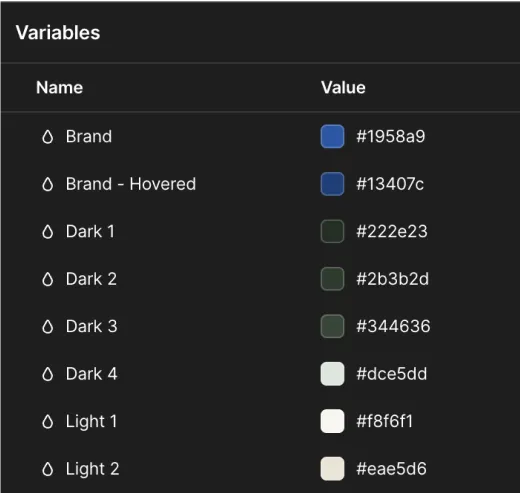Select the Dark 1 variable name
The image size is (520, 493).
click(x=90, y=231)
